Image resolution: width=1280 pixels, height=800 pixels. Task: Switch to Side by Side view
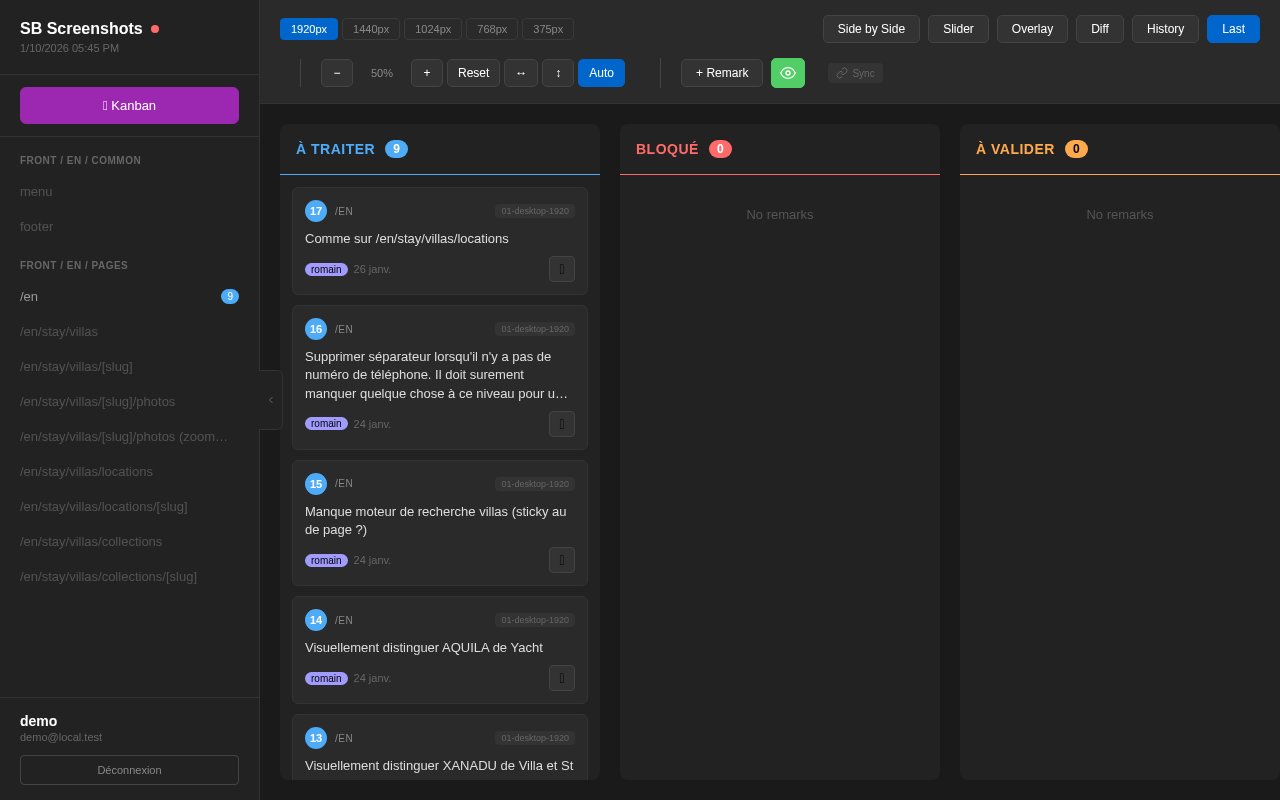tap(871, 29)
